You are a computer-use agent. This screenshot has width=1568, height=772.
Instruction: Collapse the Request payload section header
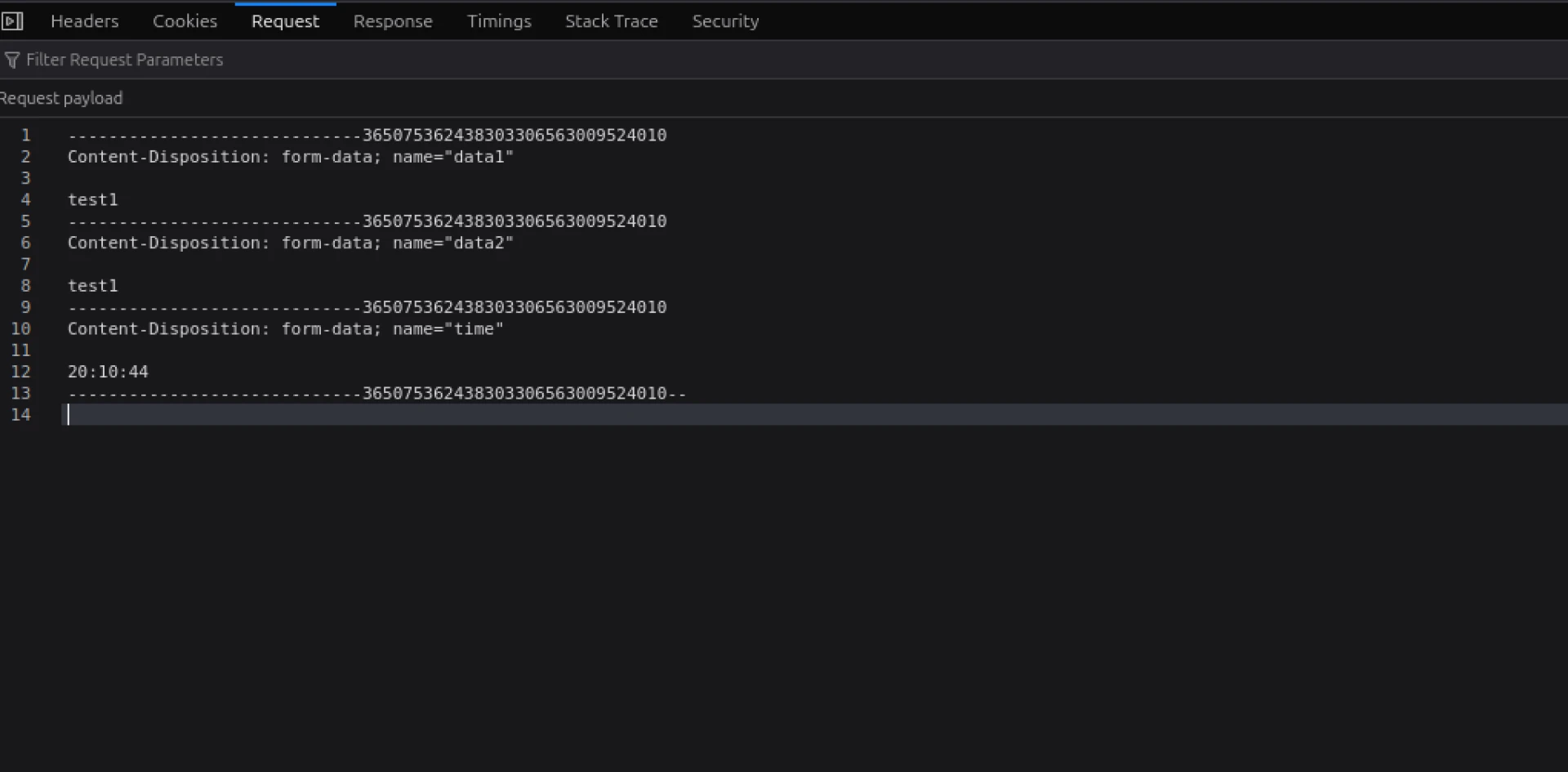pos(61,99)
